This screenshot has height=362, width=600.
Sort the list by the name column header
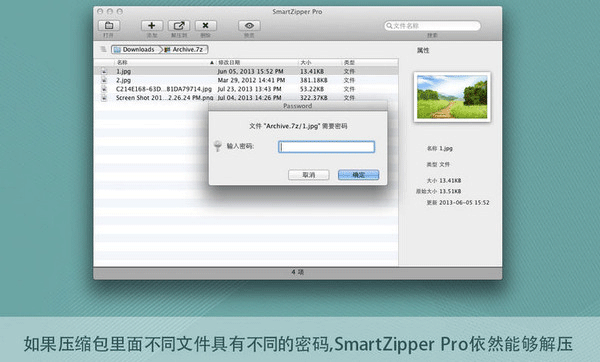pyautogui.click(x=165, y=62)
